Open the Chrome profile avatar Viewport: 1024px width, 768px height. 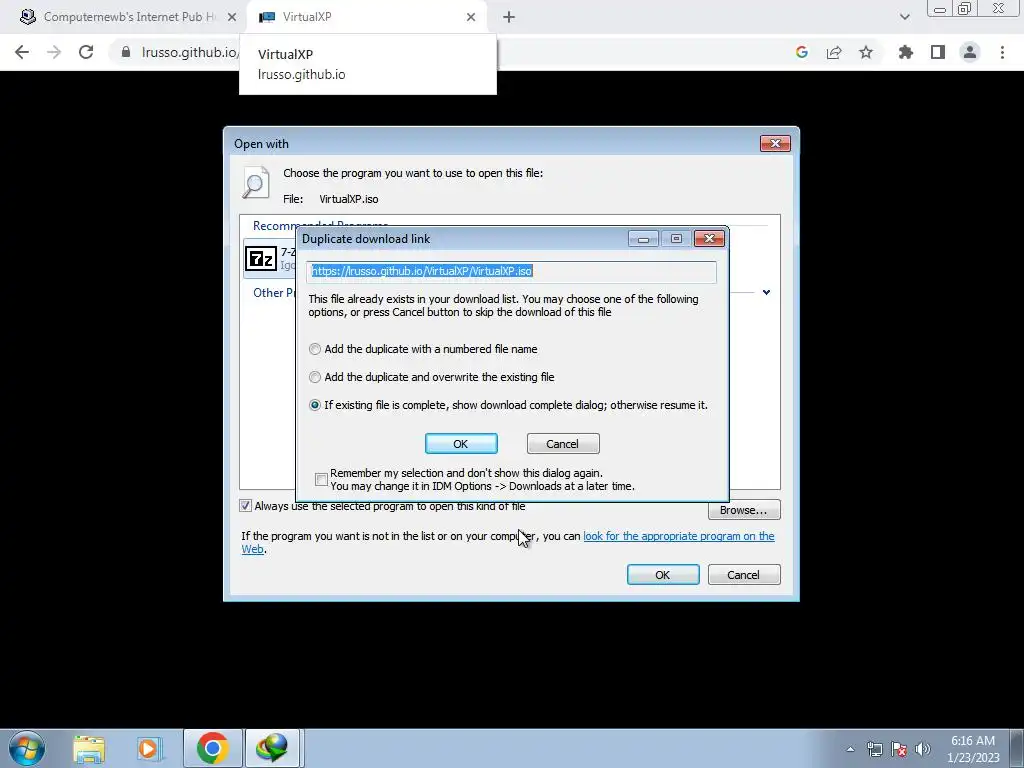970,52
